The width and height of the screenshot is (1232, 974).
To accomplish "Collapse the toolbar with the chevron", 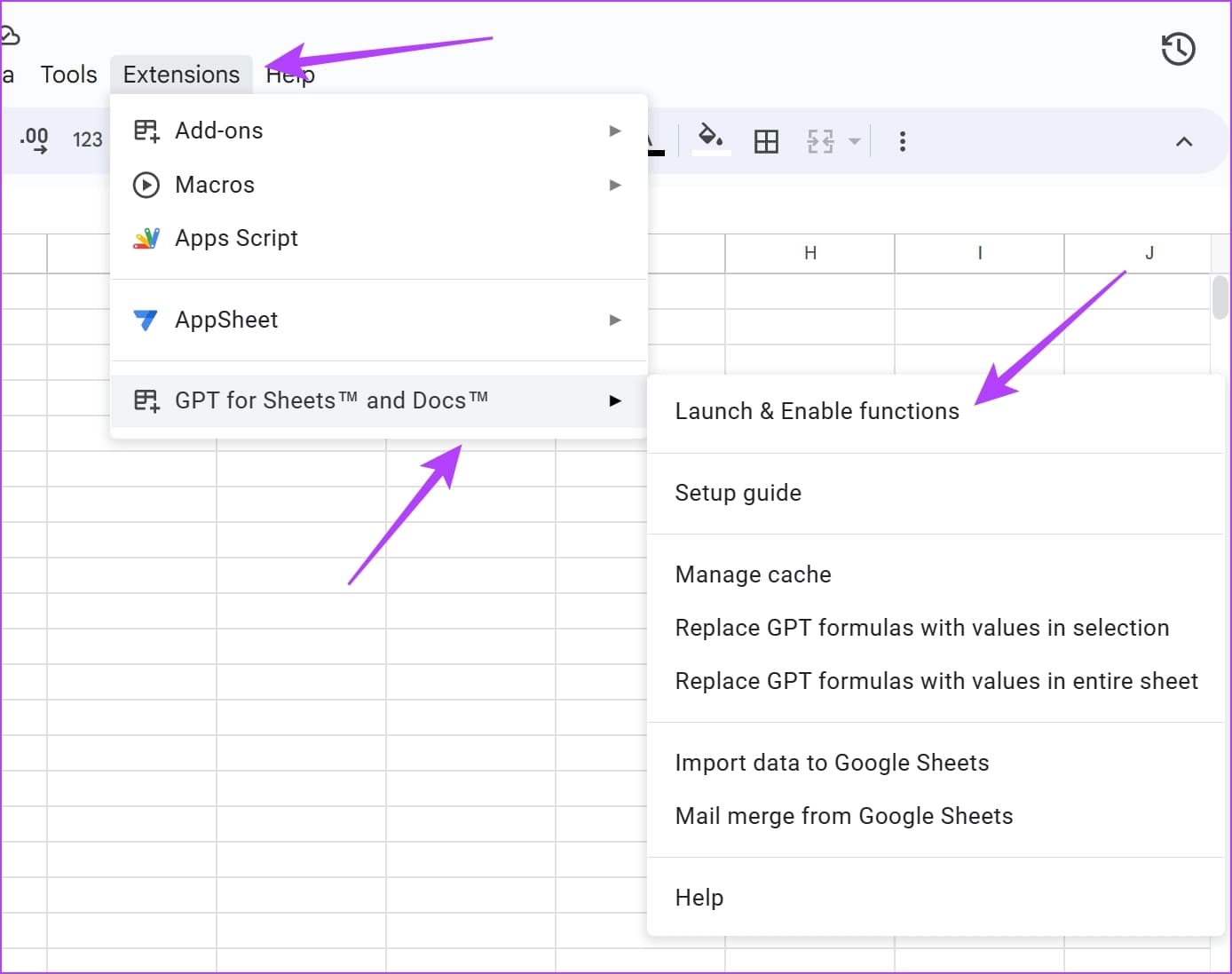I will pos(1184,141).
